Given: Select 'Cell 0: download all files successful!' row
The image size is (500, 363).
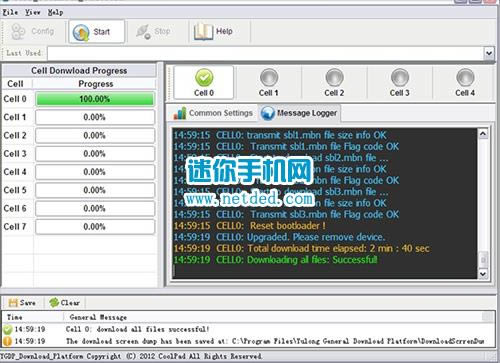Looking at the screenshot, I should pyautogui.click(x=248, y=329).
